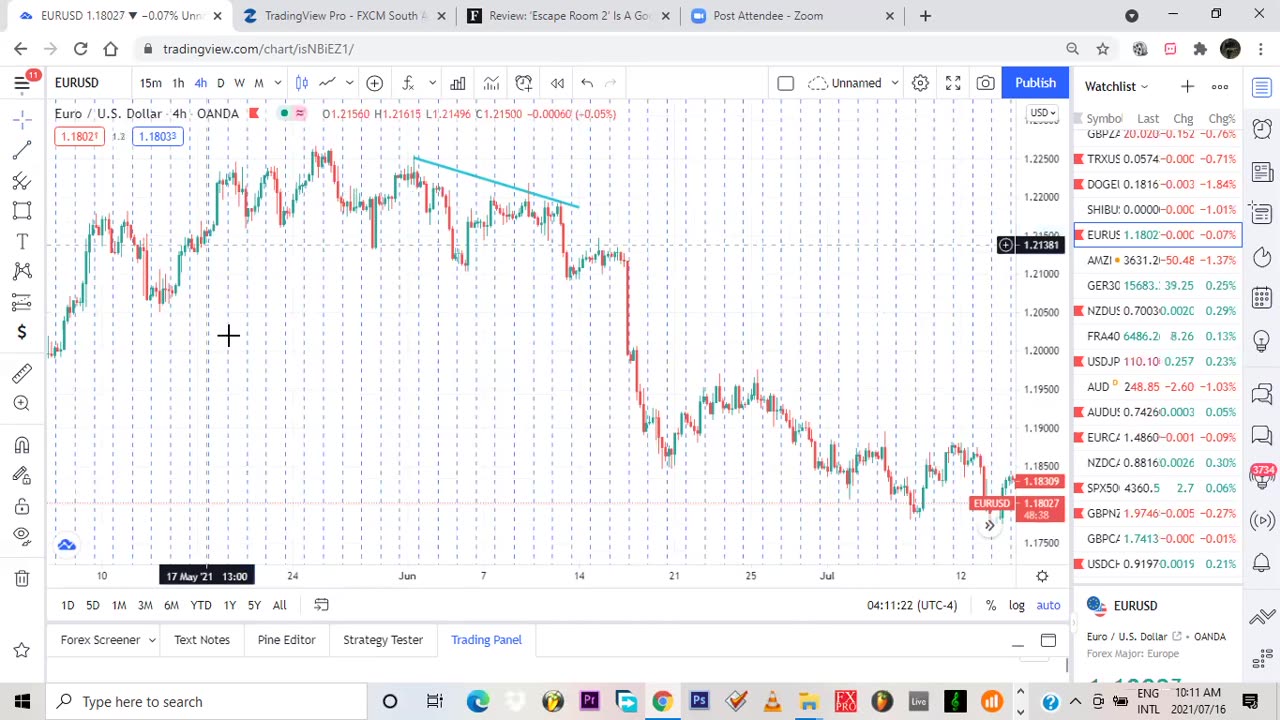
Task: Switch to the Trading Panel tab
Action: pos(486,640)
